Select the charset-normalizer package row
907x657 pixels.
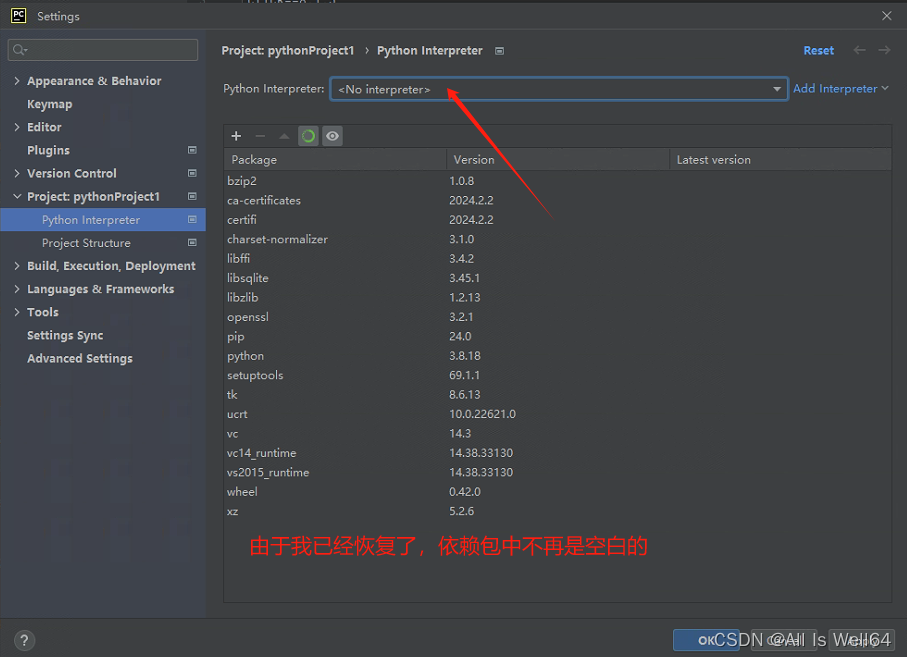coord(558,239)
